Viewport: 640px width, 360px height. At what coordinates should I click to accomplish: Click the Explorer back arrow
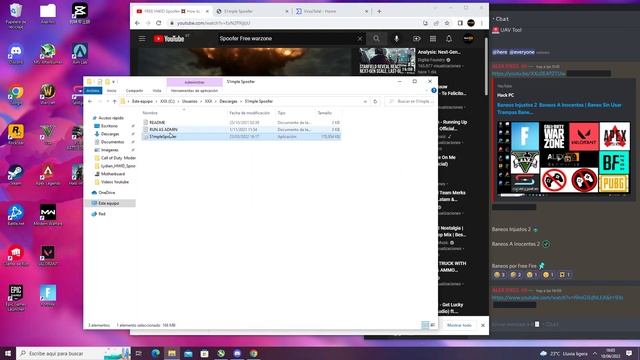[90, 101]
